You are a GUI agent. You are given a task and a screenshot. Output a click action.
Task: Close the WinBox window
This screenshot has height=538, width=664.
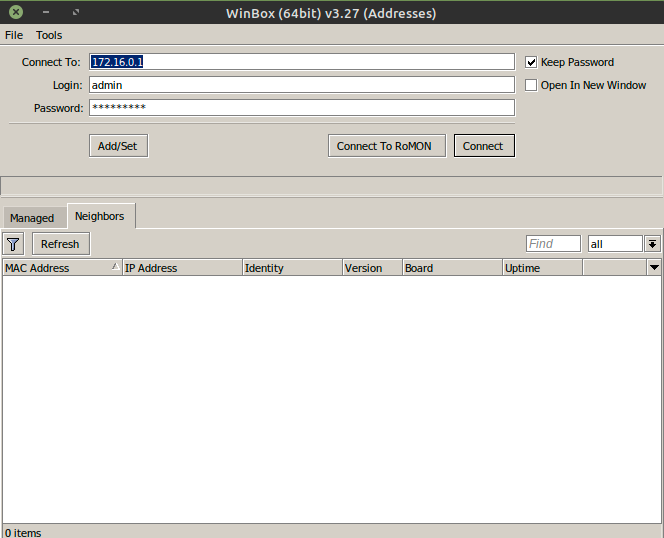coord(16,13)
